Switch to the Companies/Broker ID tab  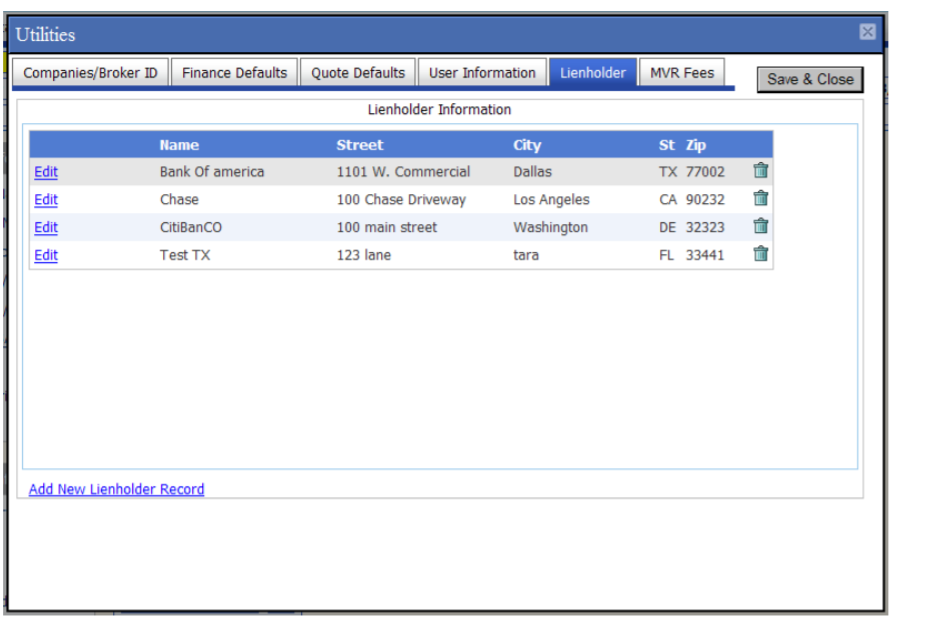[x=89, y=72]
